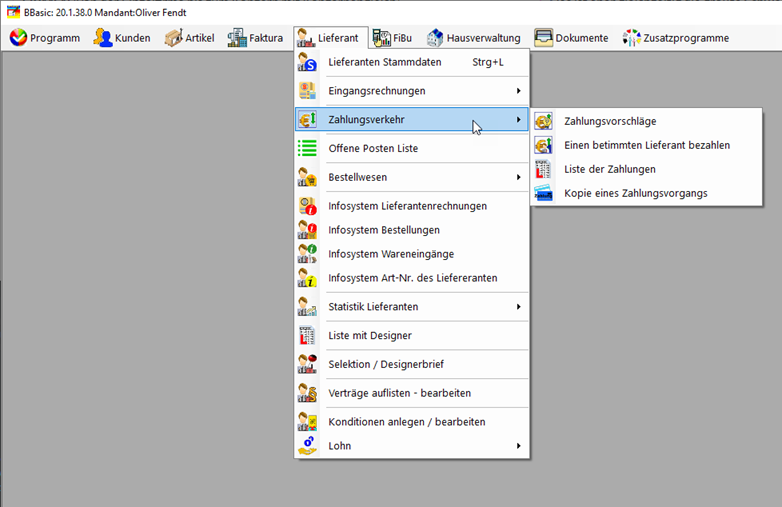Click the Infosystem Bestellungen icon
This screenshot has width=782, height=507.
point(307,230)
